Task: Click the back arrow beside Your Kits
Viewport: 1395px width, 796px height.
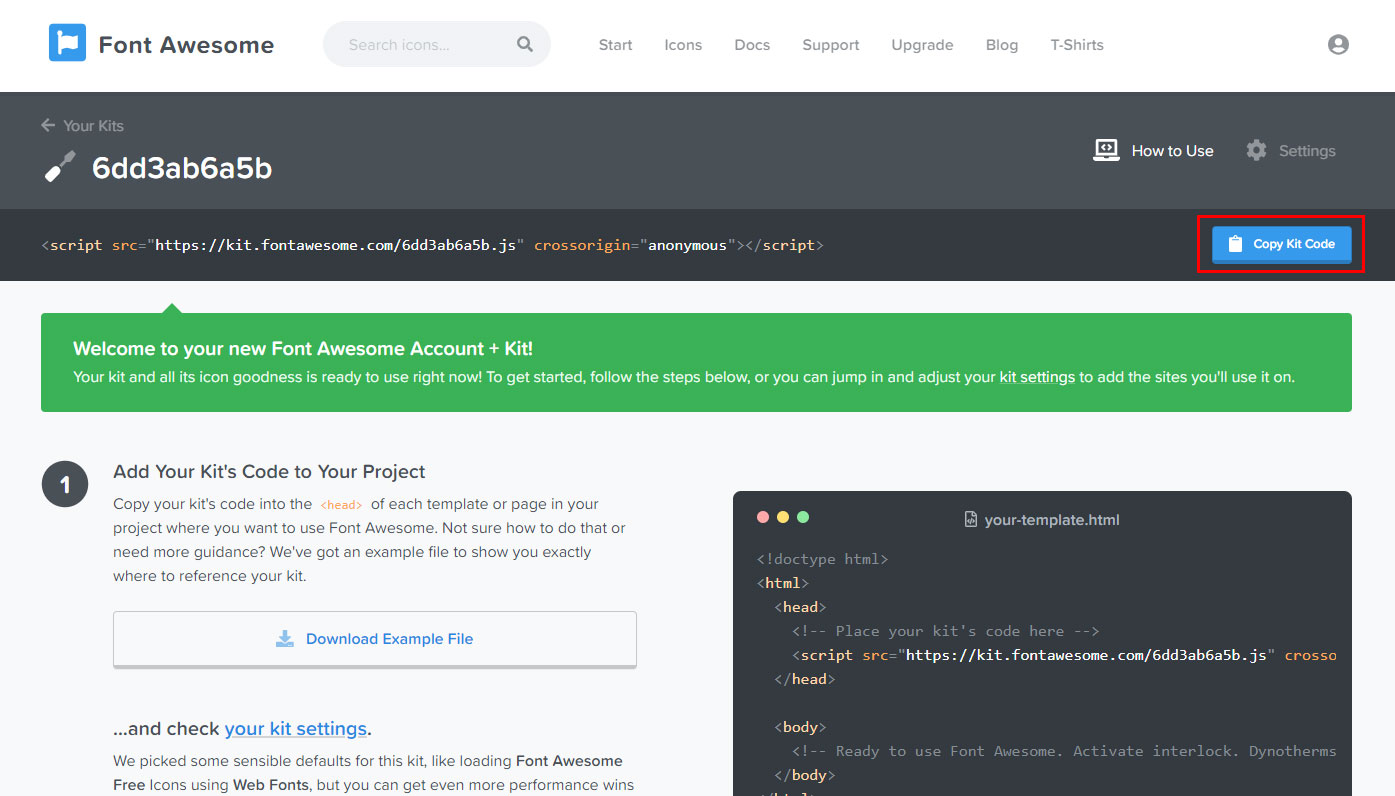Action: [48, 125]
